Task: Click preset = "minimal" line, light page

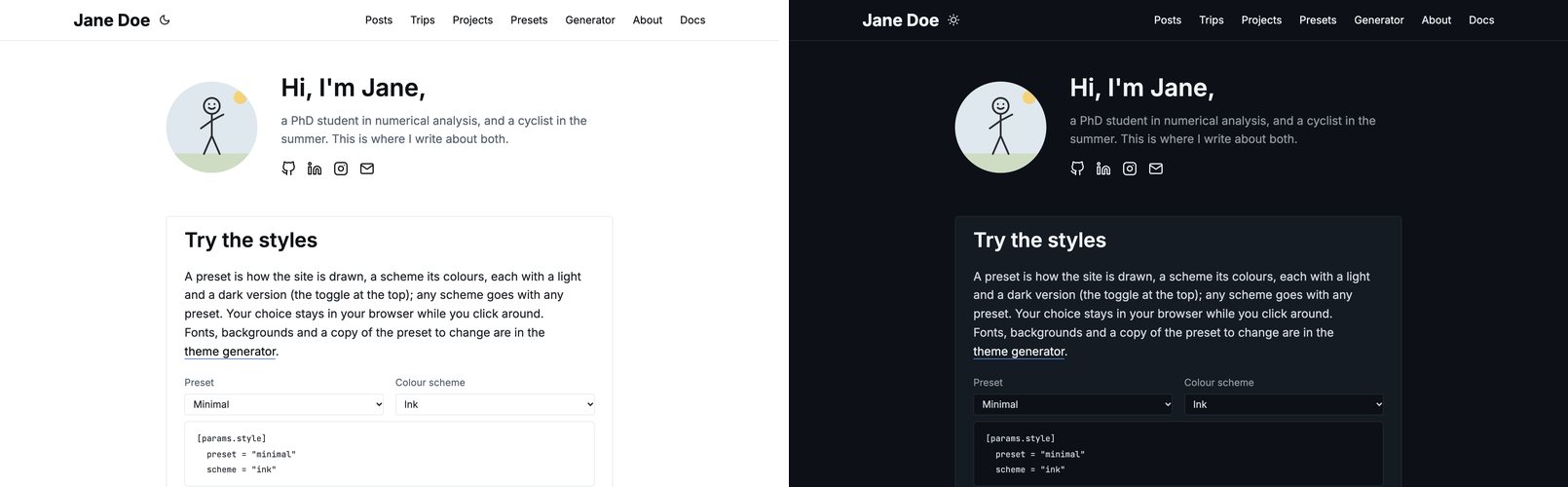Action: point(251,454)
